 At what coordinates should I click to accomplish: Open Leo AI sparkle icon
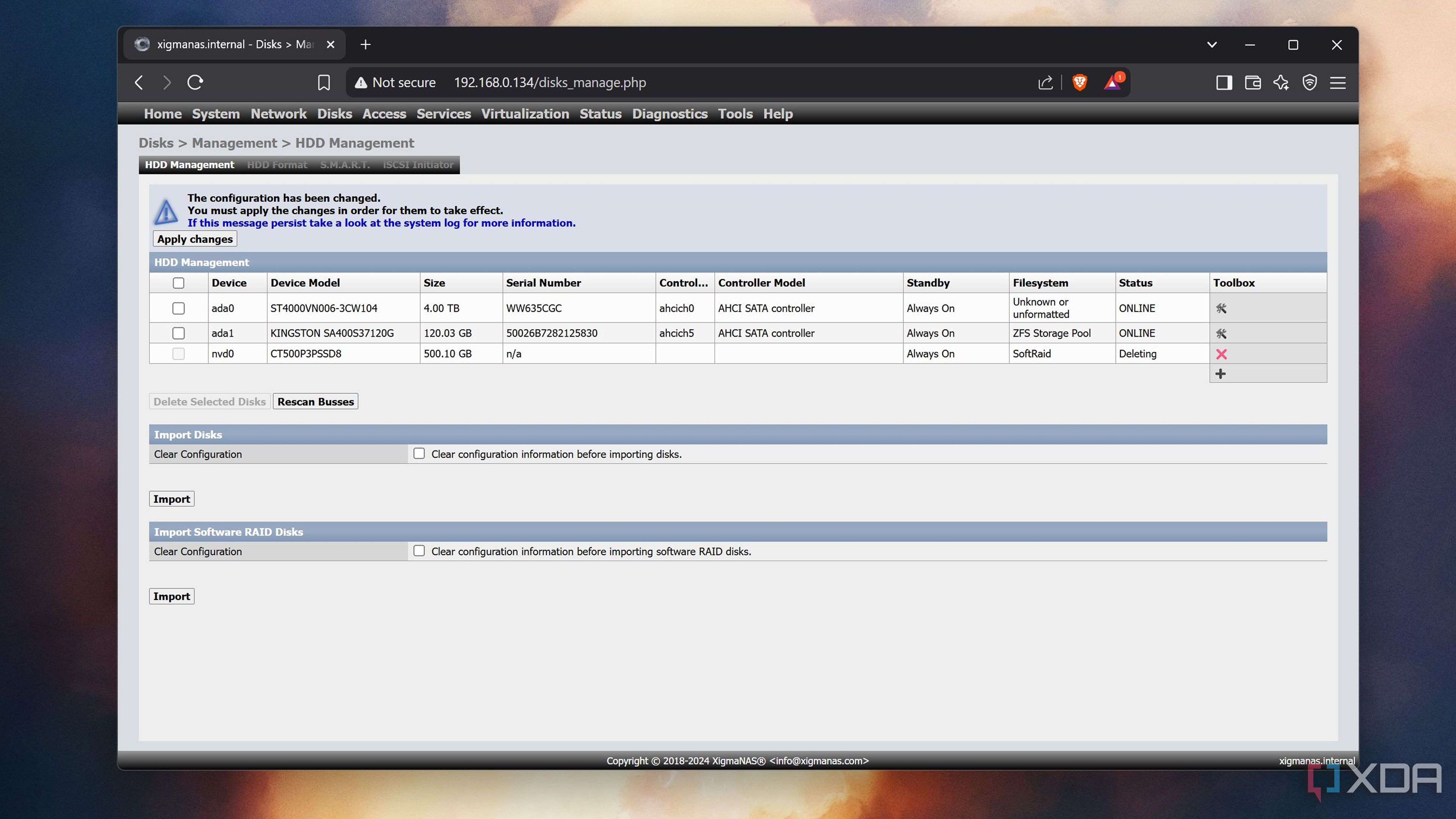coord(1281,83)
